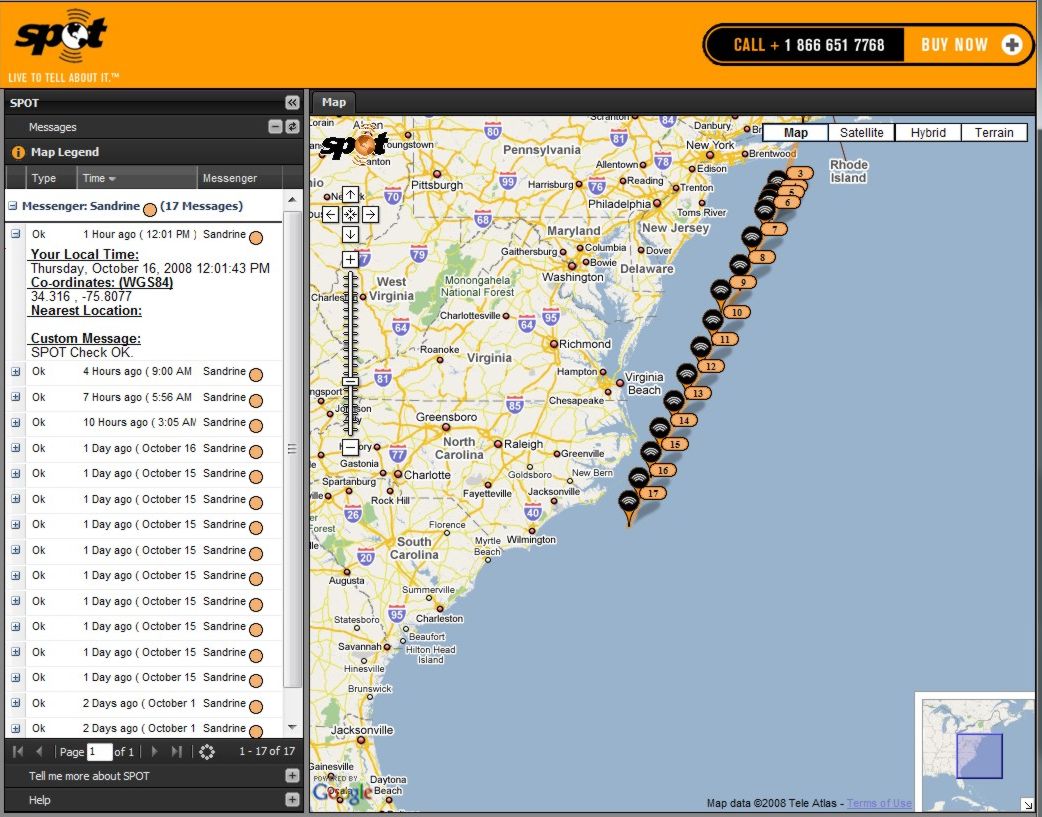The height and width of the screenshot is (817, 1042).
Task: Pan map up arrow
Action: [x=350, y=195]
